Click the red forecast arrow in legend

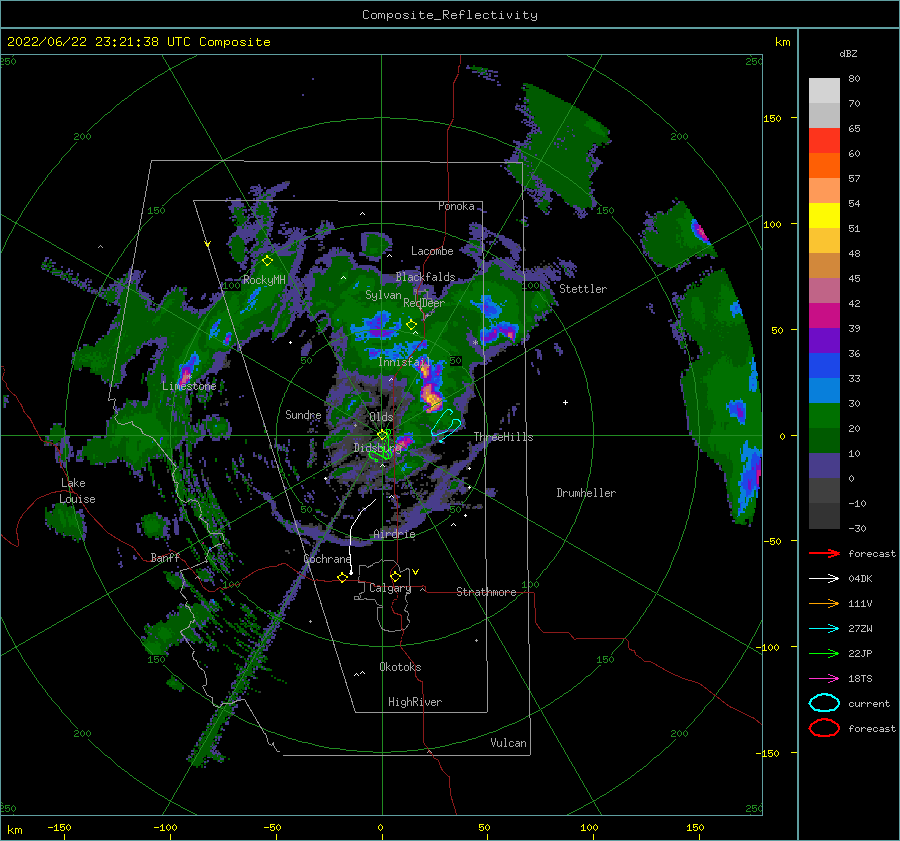point(824,553)
